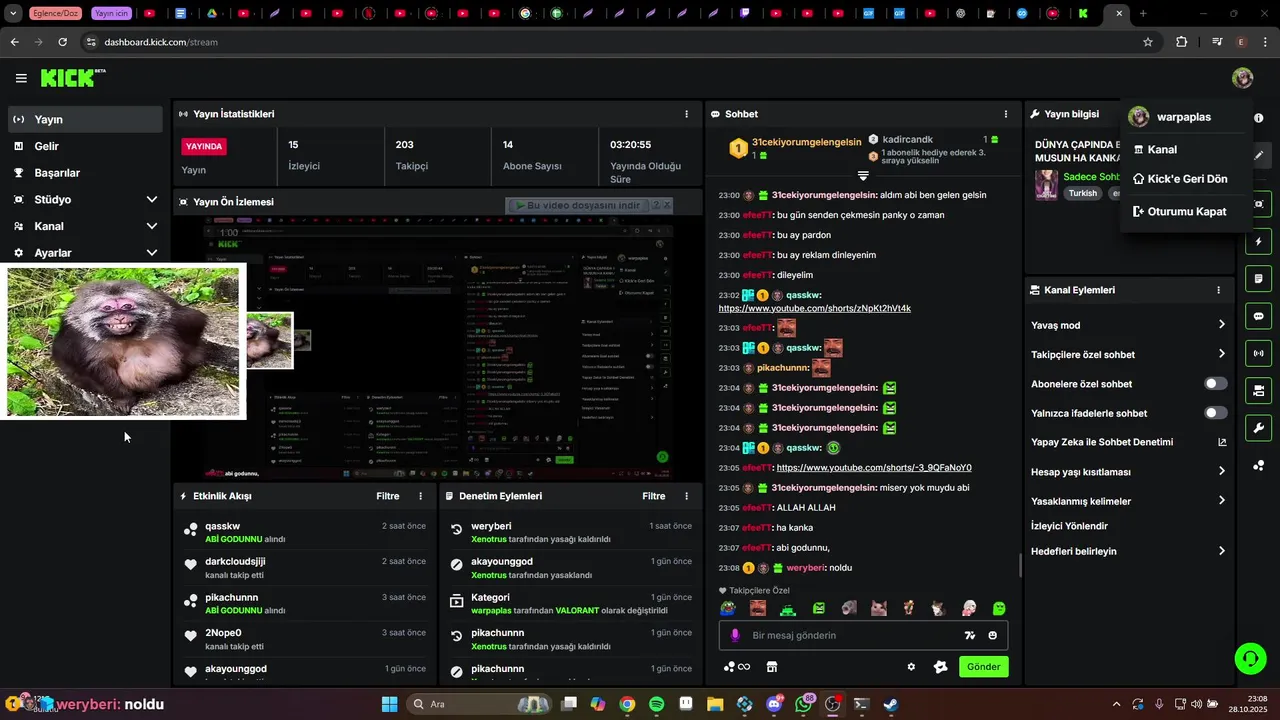Open Spotify from the Windows taskbar
Screen dimensions: 1280x720
pyautogui.click(x=657, y=704)
